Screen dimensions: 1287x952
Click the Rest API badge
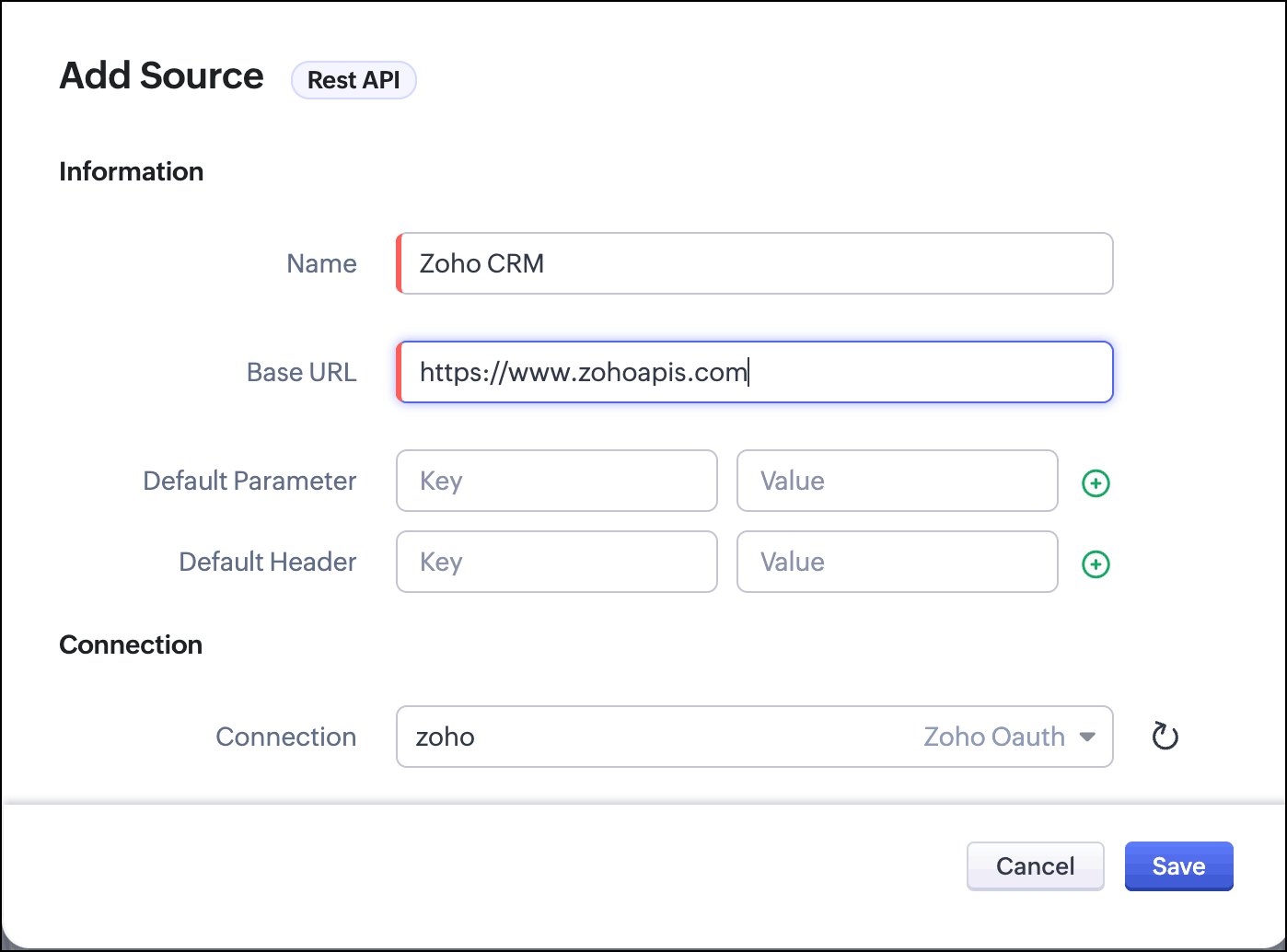(354, 80)
